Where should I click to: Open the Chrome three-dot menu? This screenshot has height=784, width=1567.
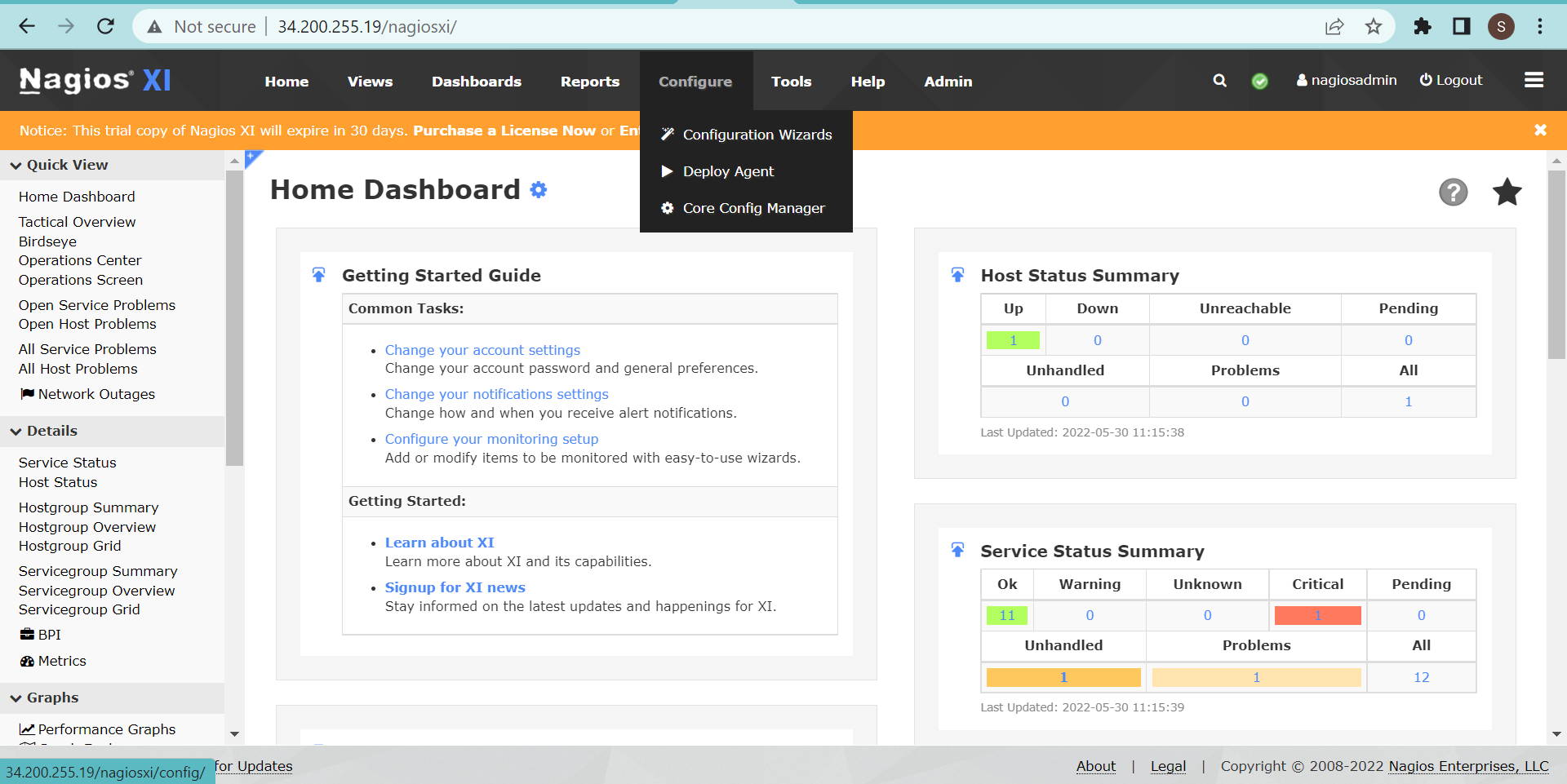pos(1540,26)
